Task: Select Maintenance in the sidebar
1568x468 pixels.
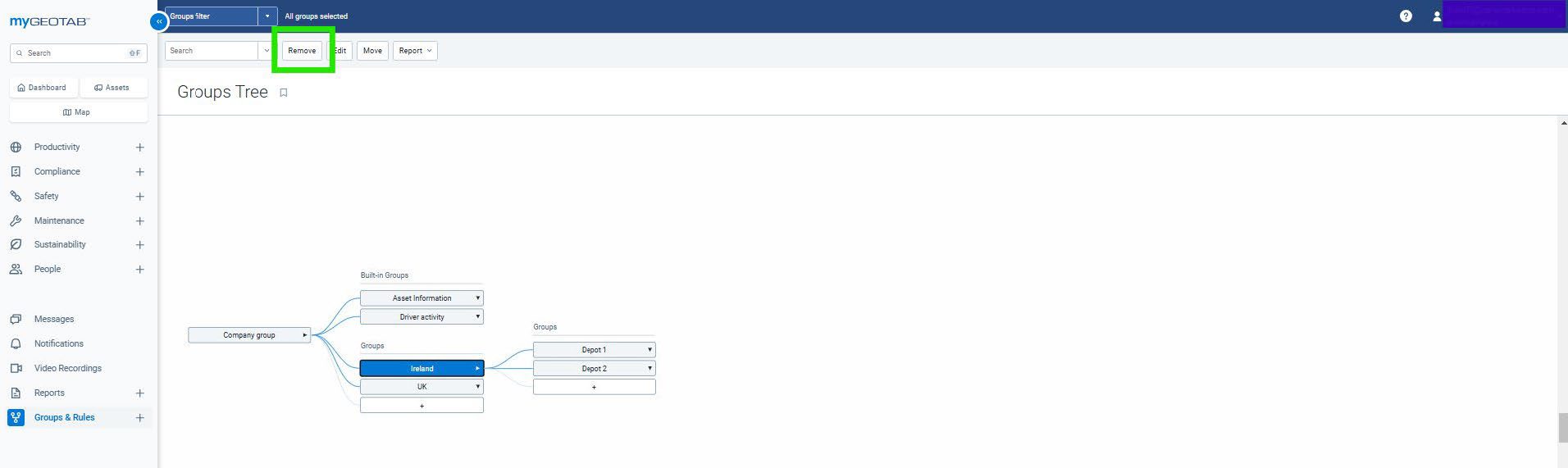Action: [59, 220]
